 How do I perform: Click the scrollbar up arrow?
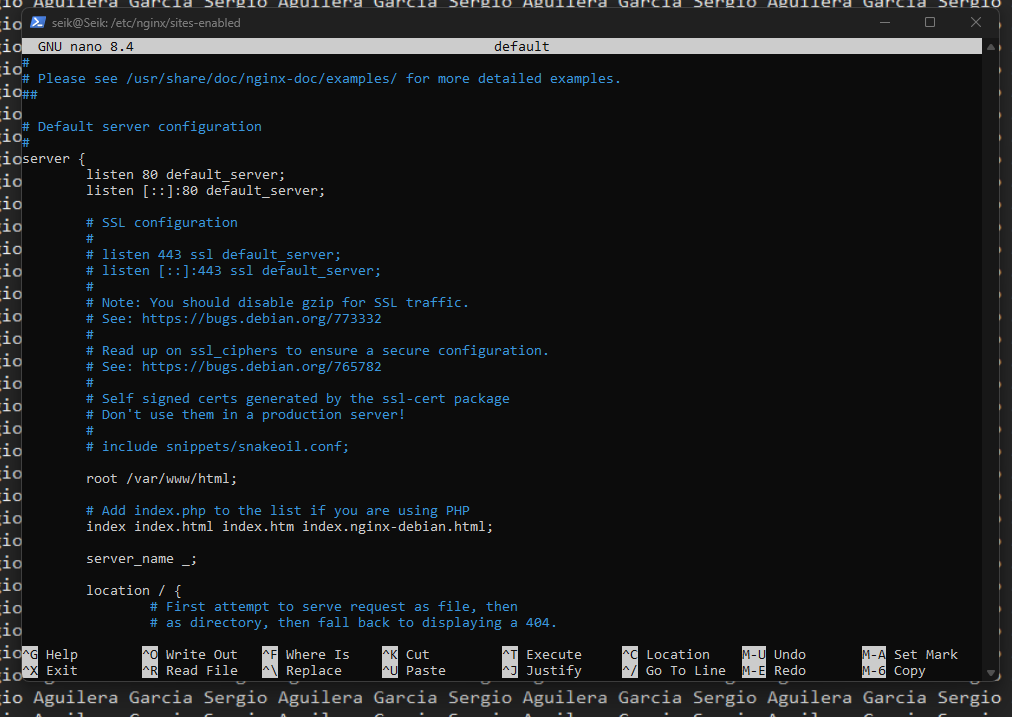tap(990, 45)
